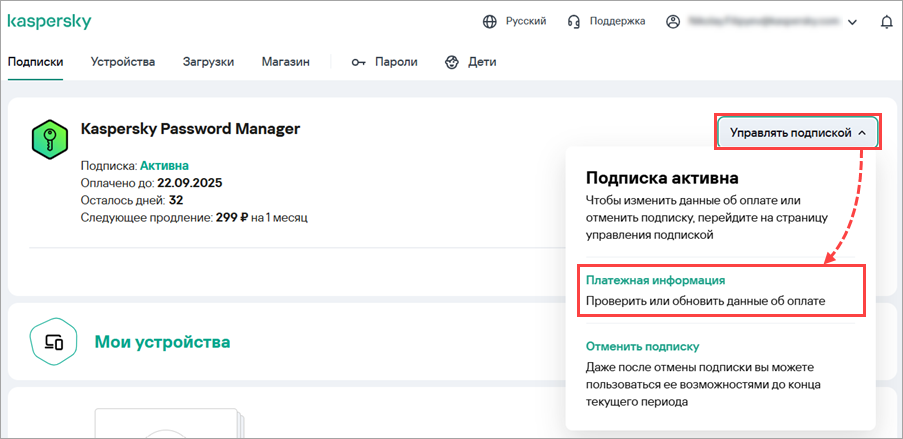The width and height of the screenshot is (903, 439).
Task: Click the globe language icon
Action: point(490,22)
